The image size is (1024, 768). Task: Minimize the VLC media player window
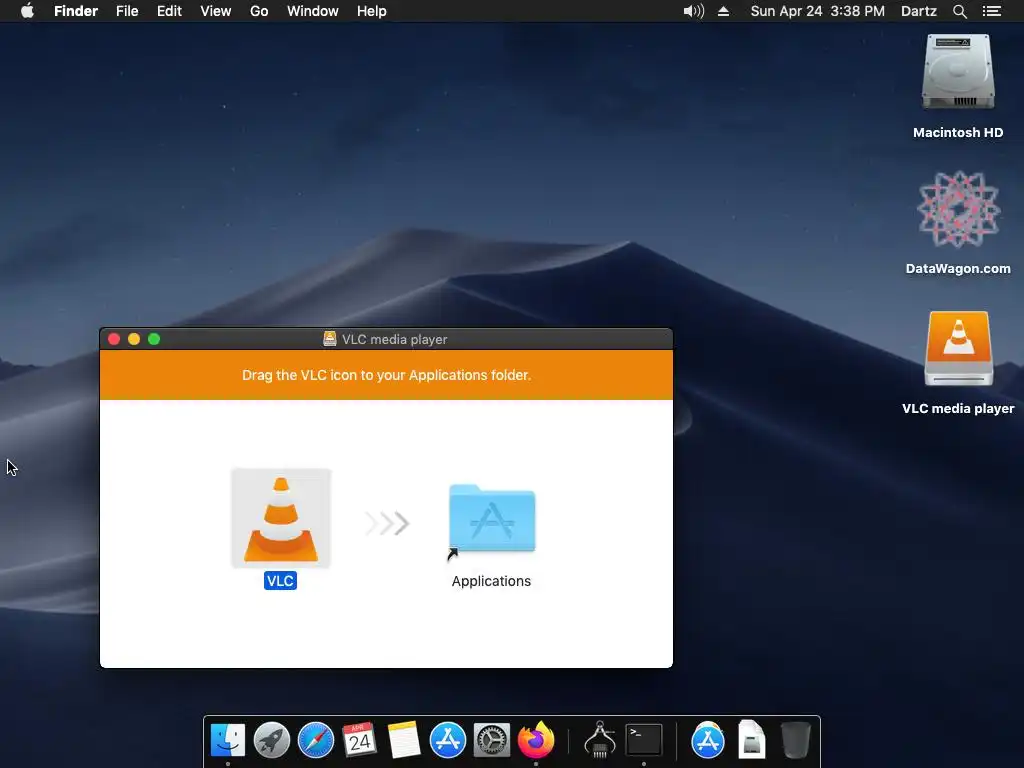coord(134,339)
